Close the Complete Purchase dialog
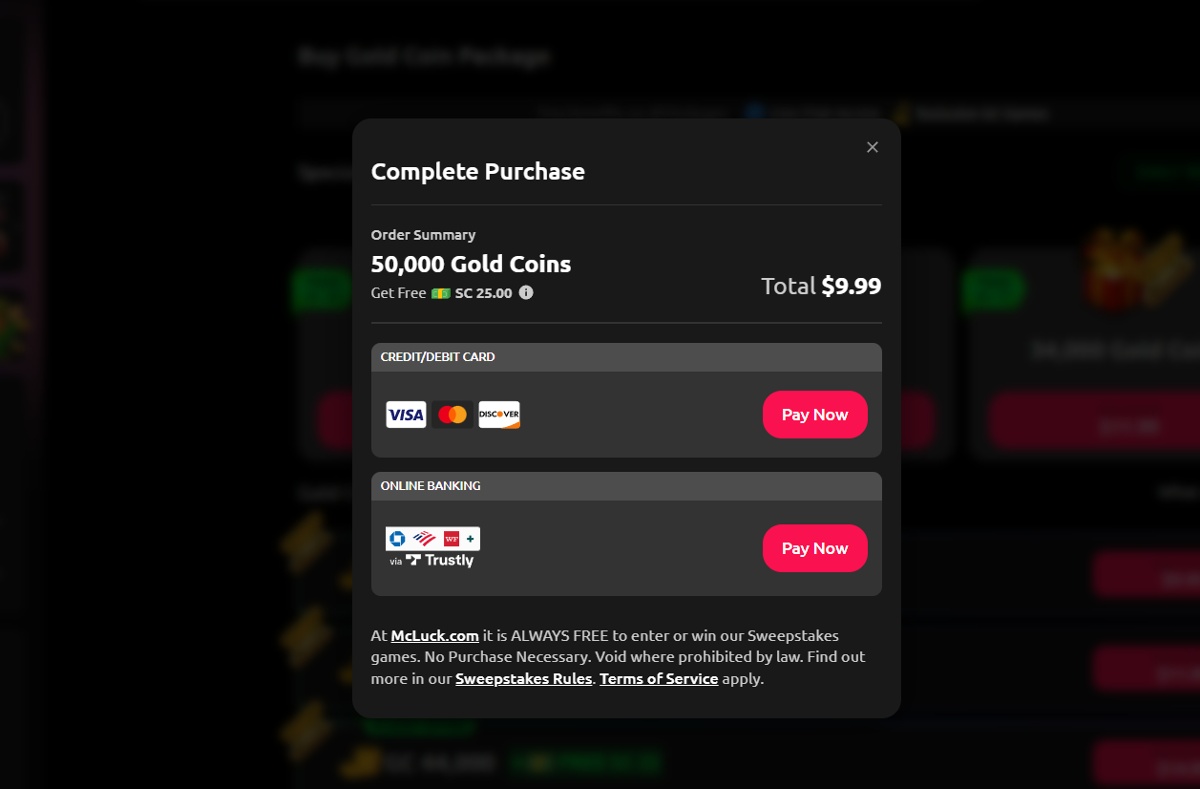Image resolution: width=1200 pixels, height=789 pixels. pyautogui.click(x=872, y=147)
